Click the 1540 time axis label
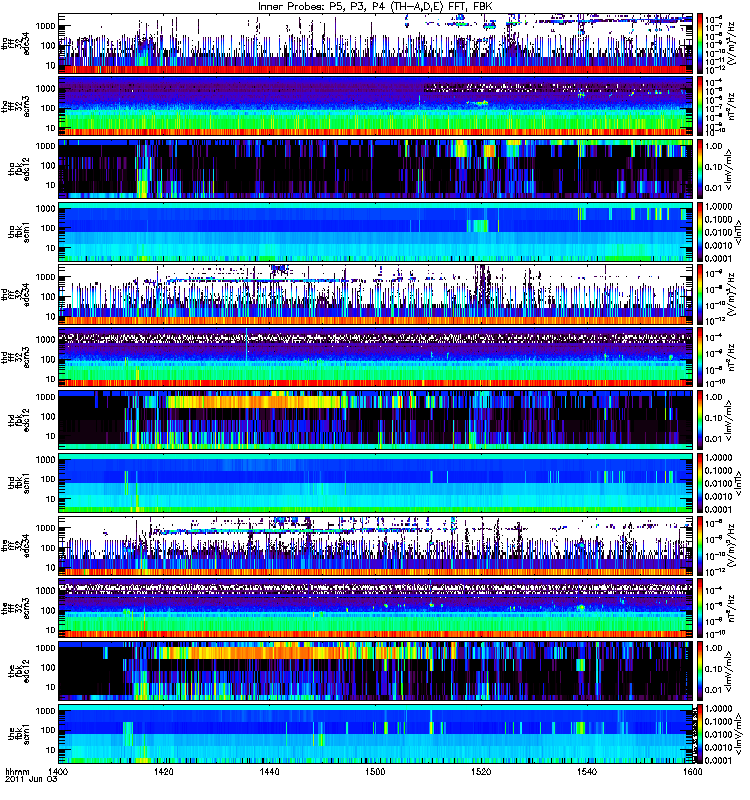This screenshot has width=750, height=800. click(x=587, y=771)
